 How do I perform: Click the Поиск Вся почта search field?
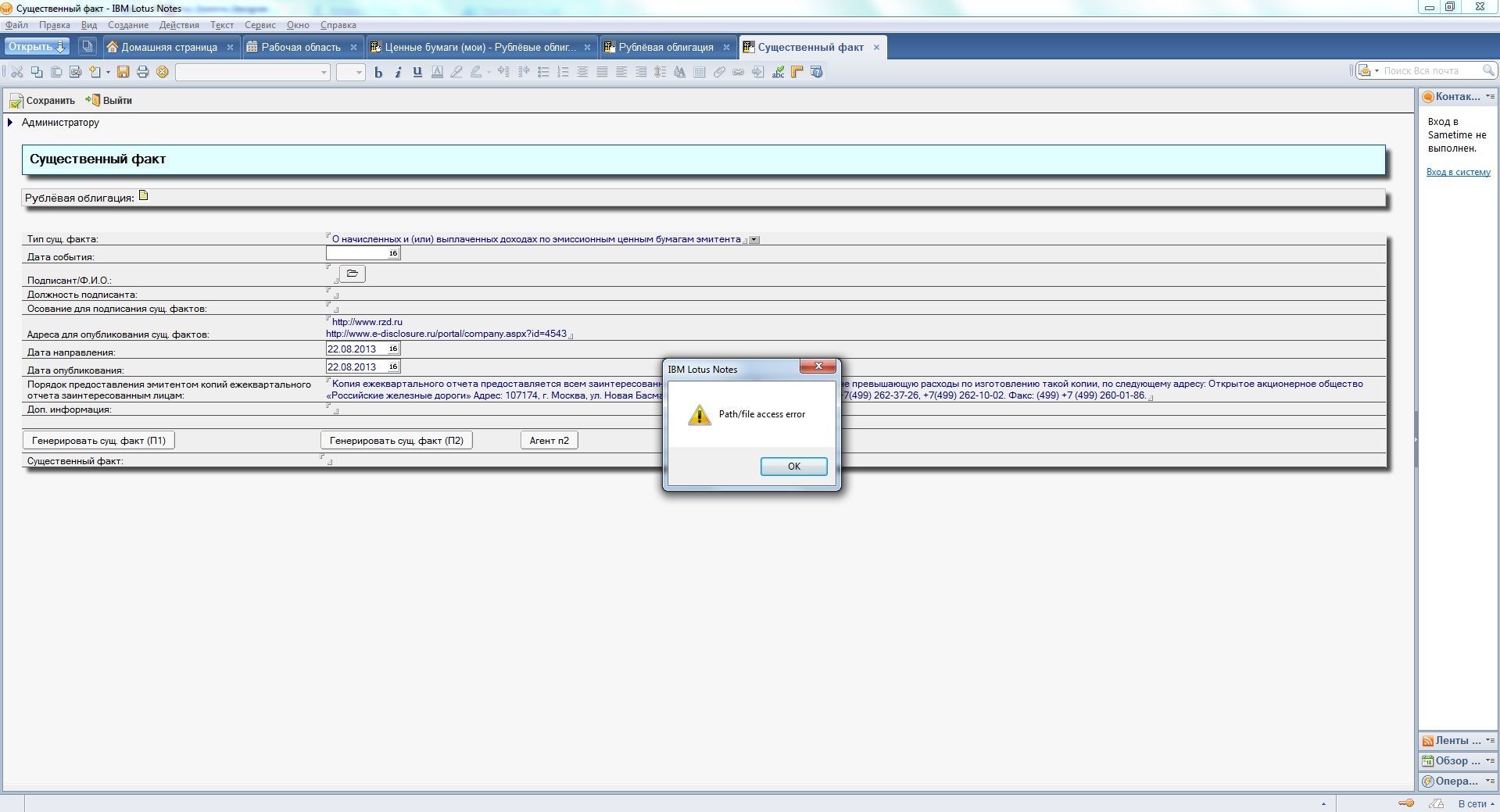point(1430,71)
